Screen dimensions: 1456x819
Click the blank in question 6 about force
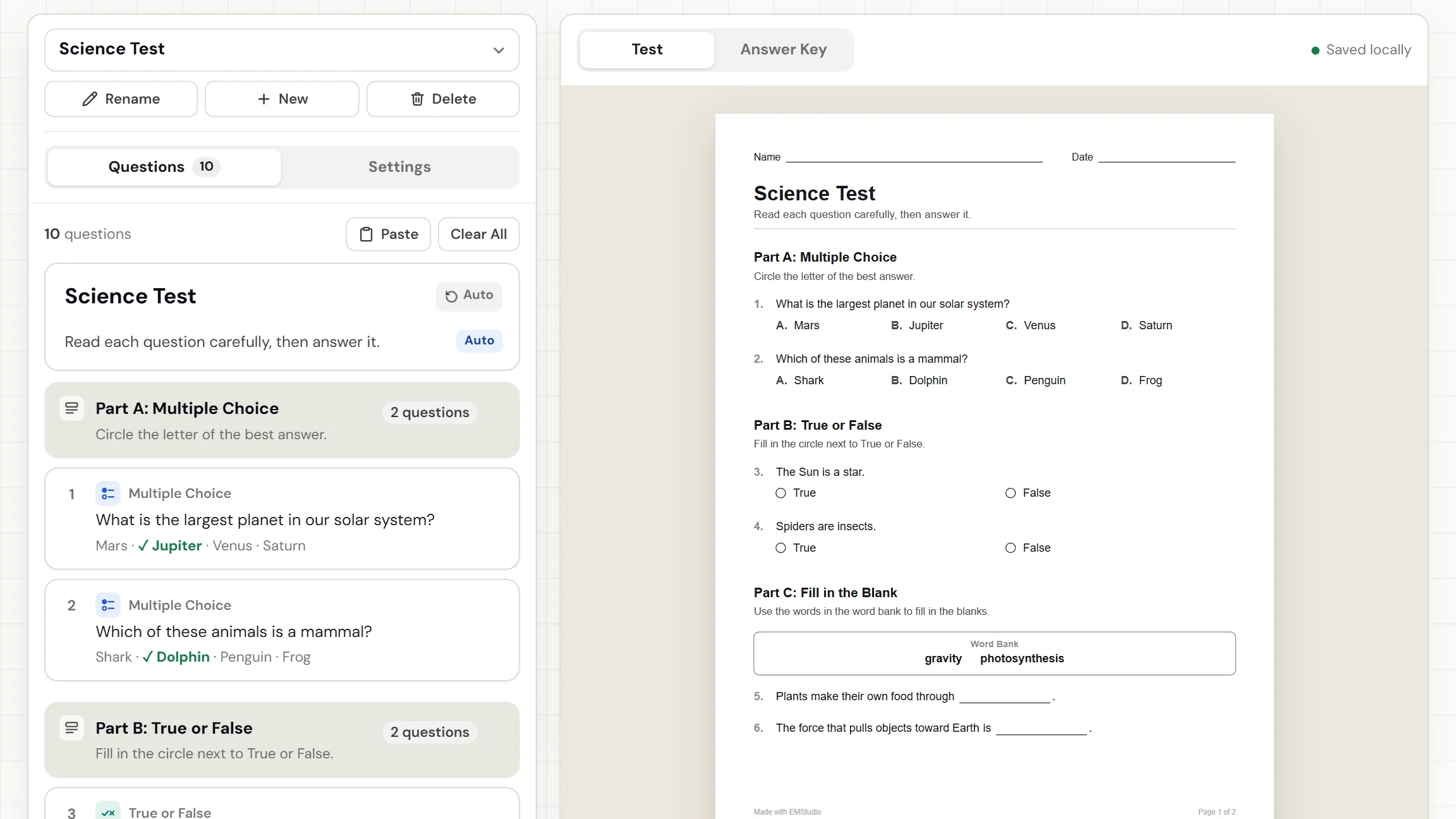(x=1041, y=729)
